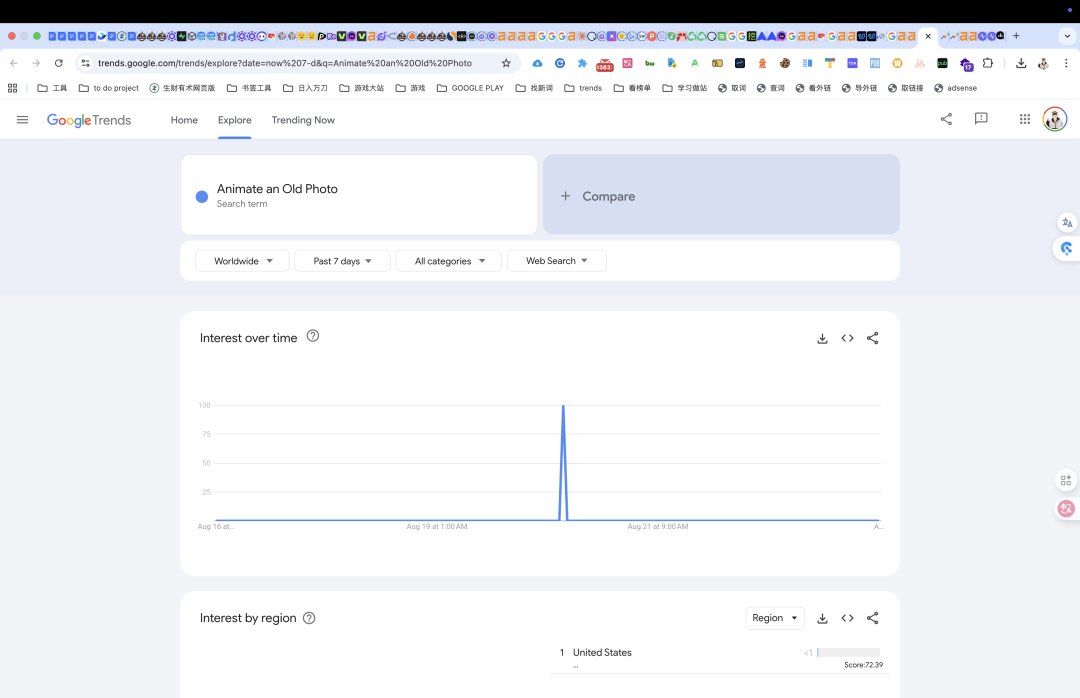This screenshot has height=698, width=1080.
Task: Reload the current page
Action: click(x=59, y=63)
